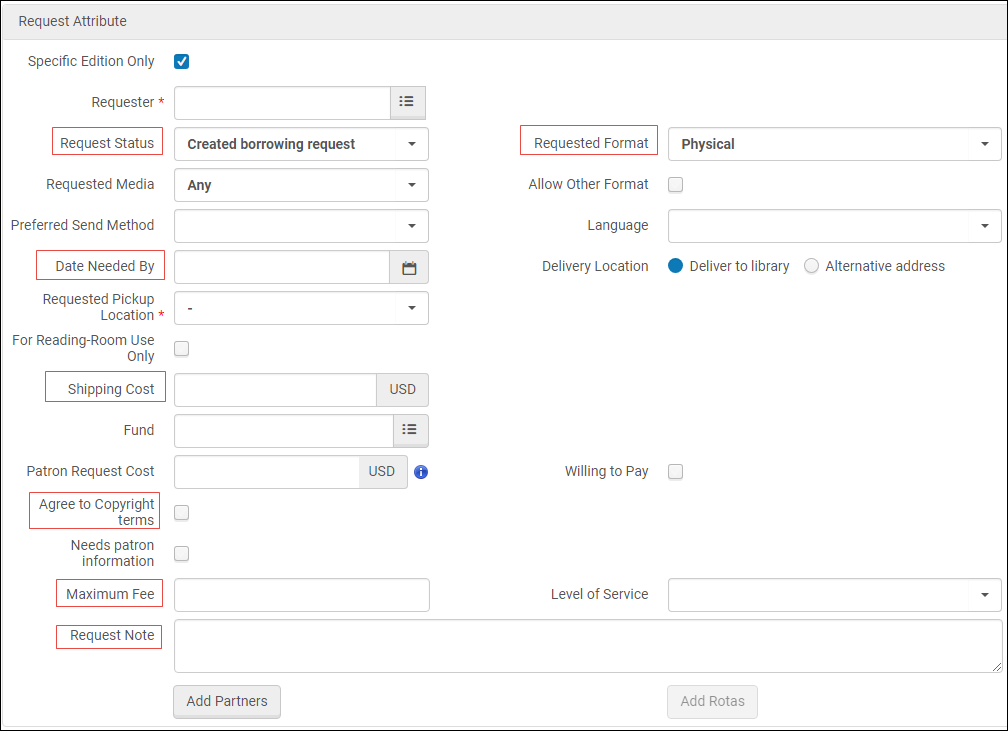Click into the Request Note text area
1008x731 pixels.
[x=588, y=646]
